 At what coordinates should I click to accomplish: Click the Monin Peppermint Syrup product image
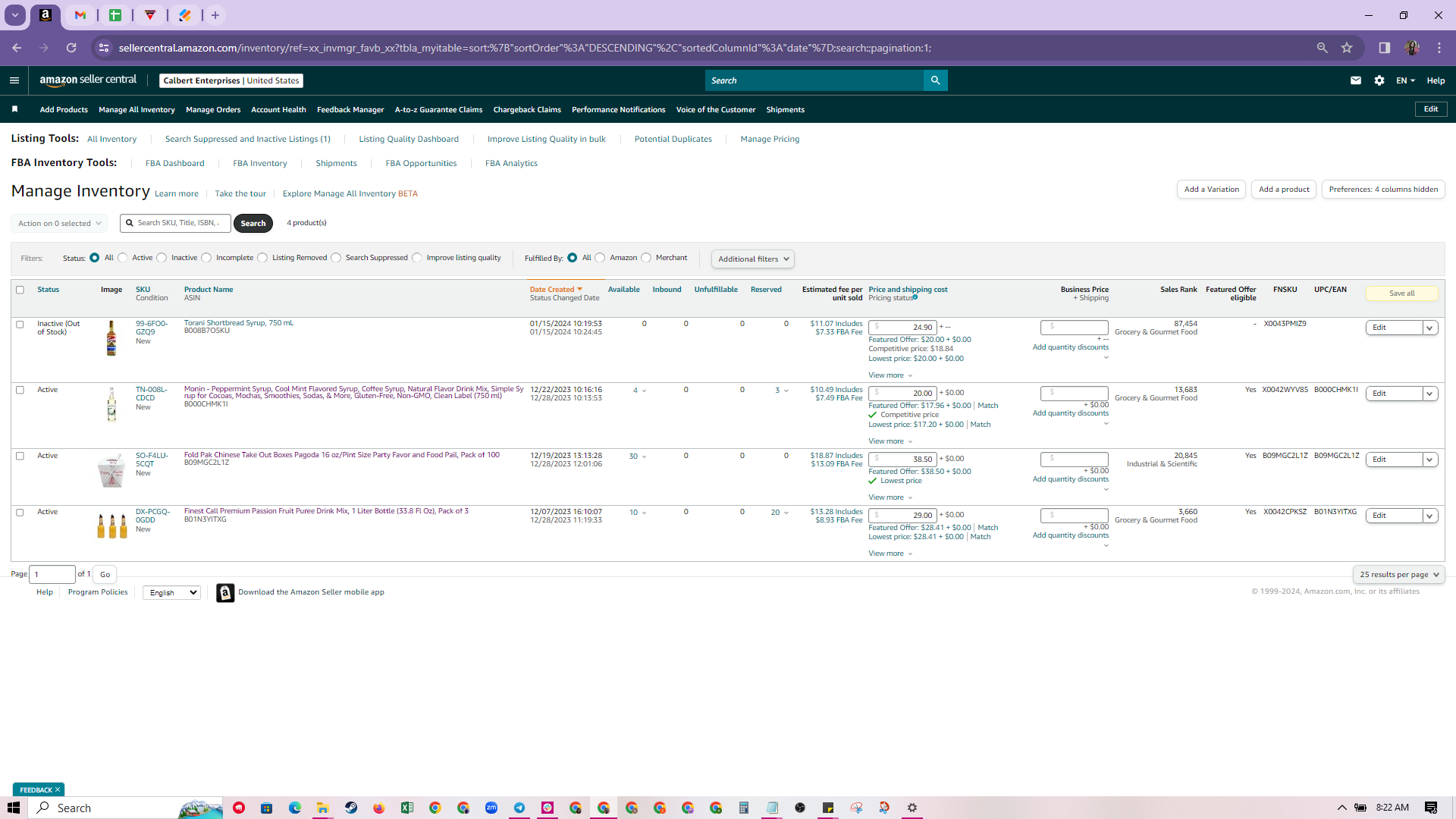point(111,403)
